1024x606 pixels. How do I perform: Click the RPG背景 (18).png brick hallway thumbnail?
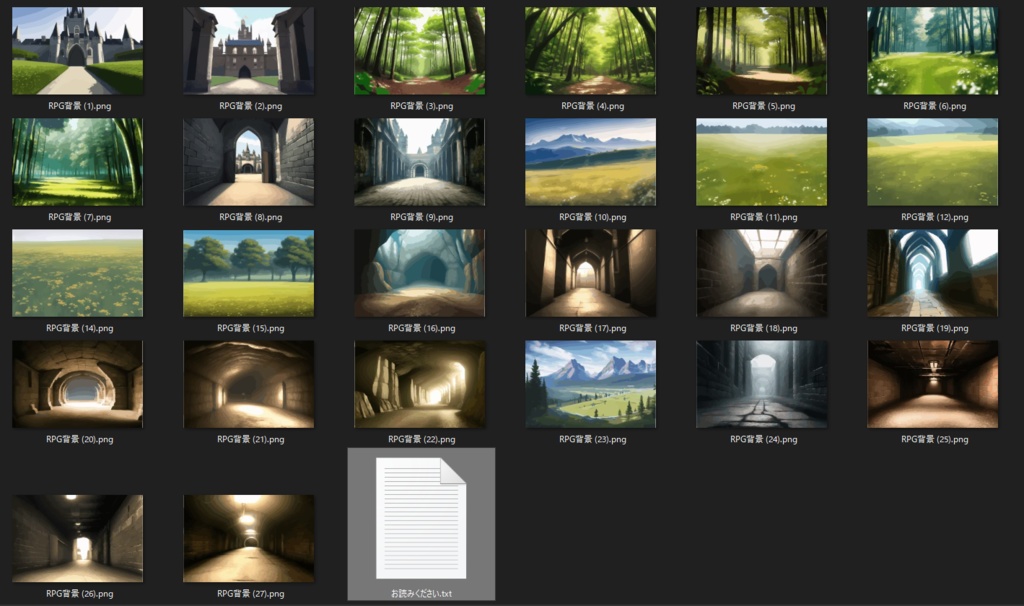point(761,273)
